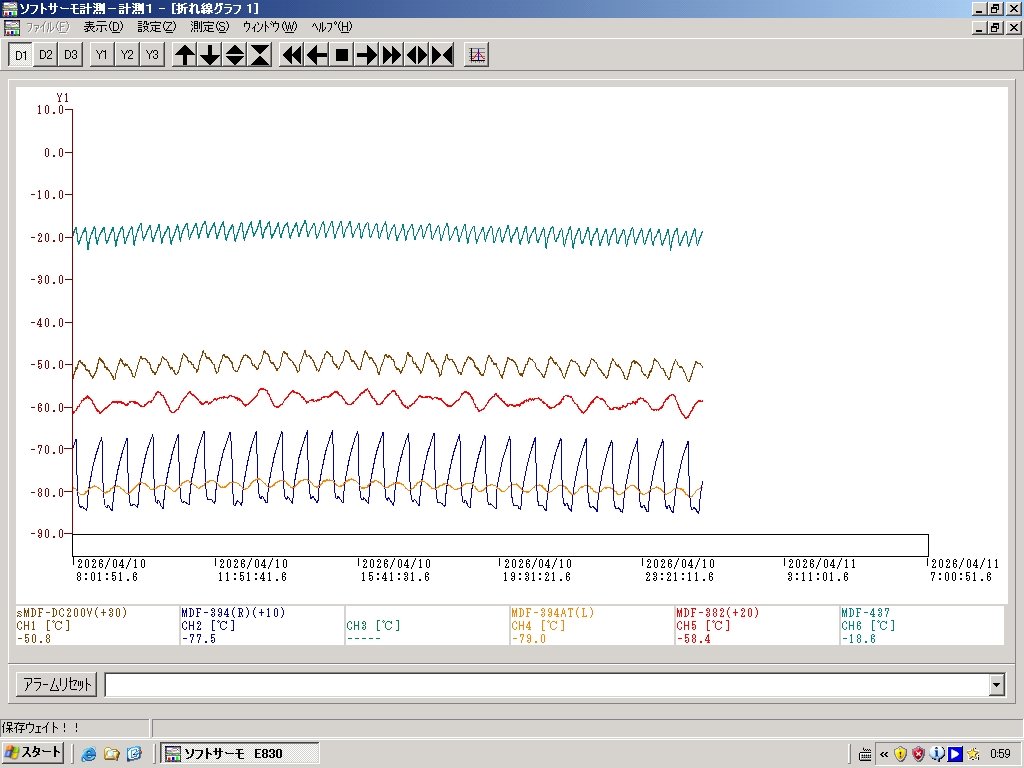Expand the alarm message dropdown
Image resolution: width=1024 pixels, height=768 pixels.
996,685
